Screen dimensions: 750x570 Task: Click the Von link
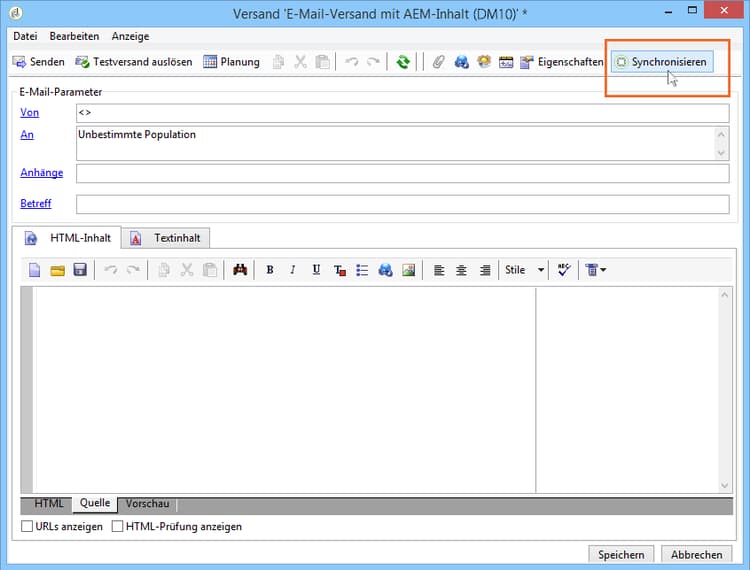tap(30, 112)
